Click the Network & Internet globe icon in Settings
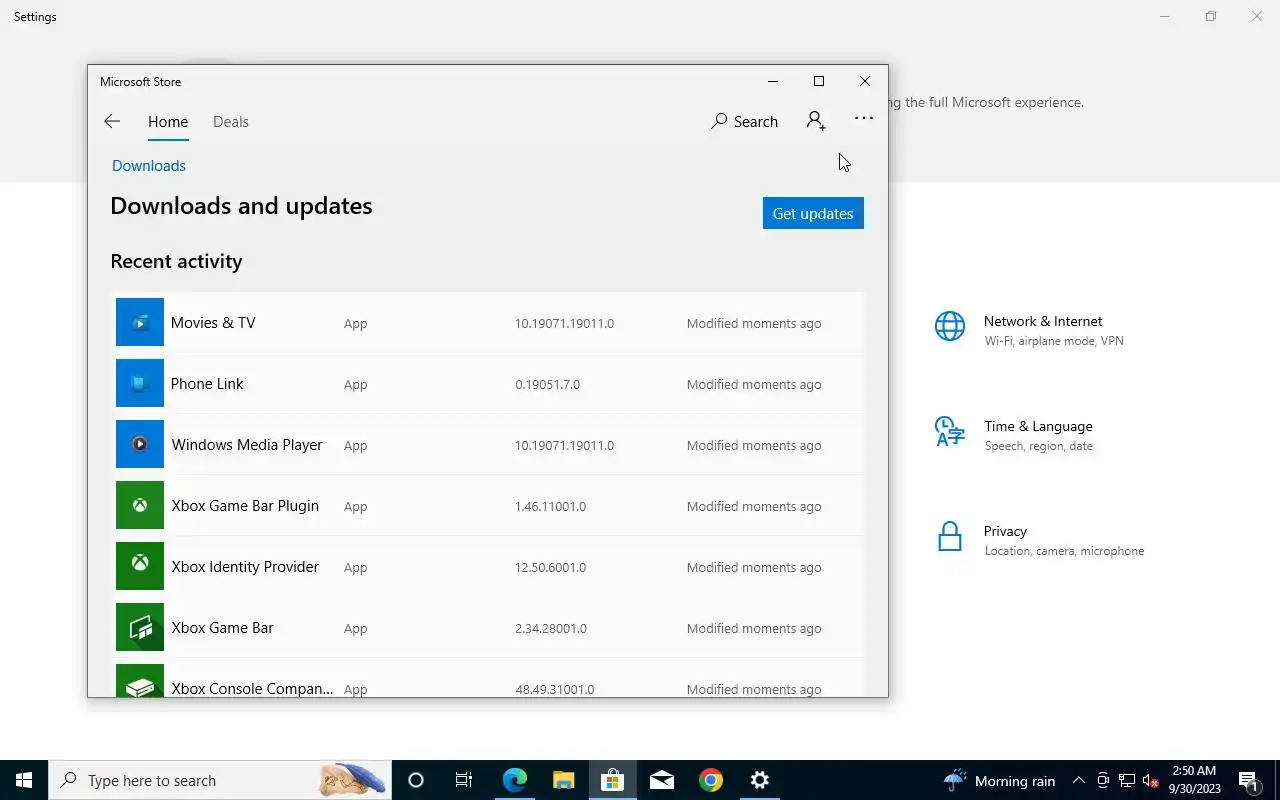This screenshot has width=1280, height=800. 950,326
